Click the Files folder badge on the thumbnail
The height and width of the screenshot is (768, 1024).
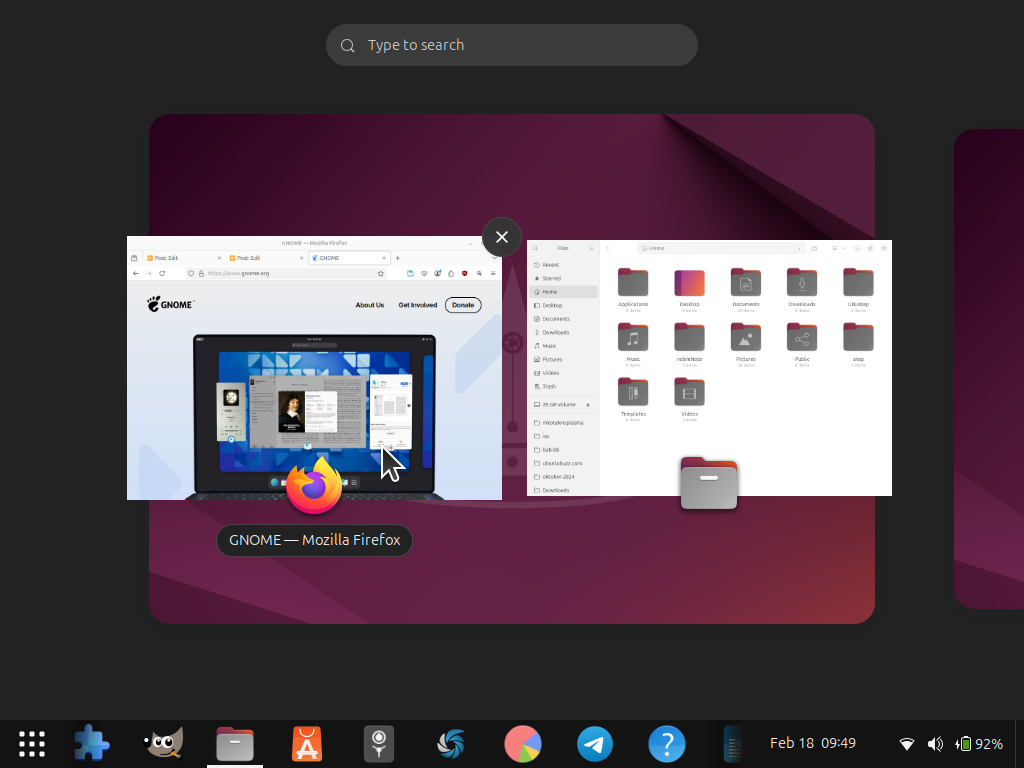click(709, 483)
